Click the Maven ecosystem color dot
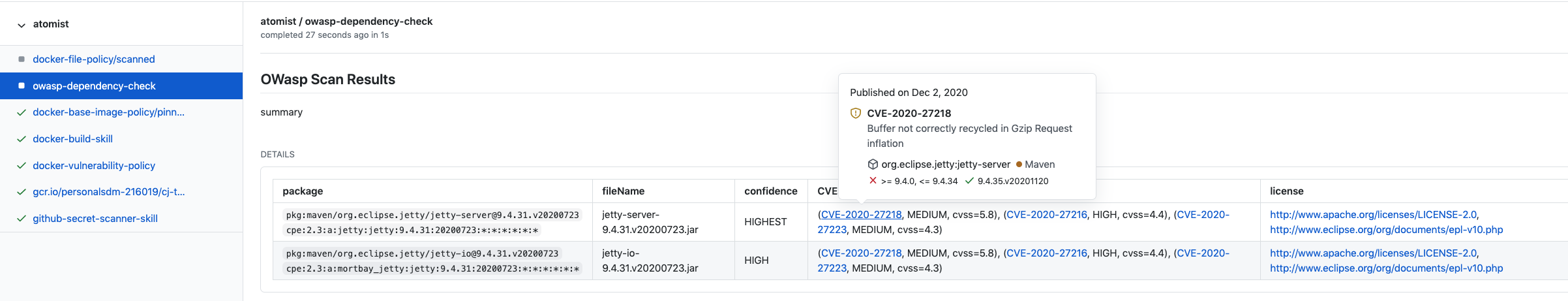This screenshot has height=301, width=1568. point(1019,165)
